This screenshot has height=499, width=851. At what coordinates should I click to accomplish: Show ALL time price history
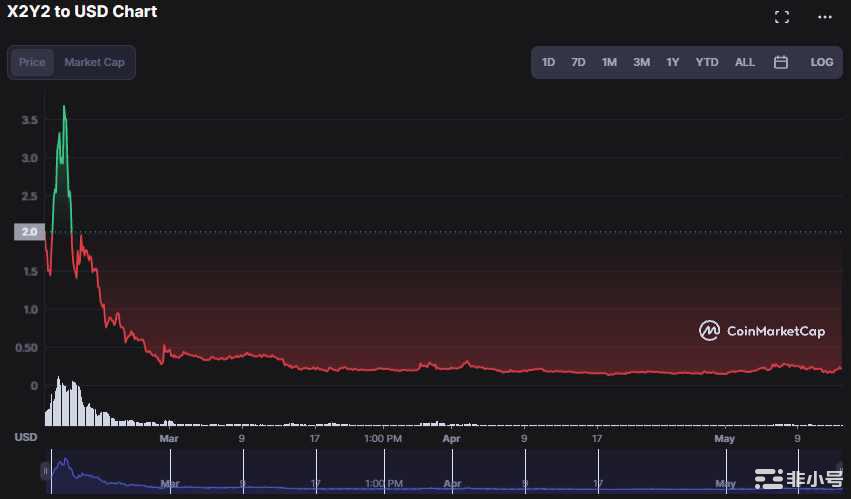[x=745, y=62]
